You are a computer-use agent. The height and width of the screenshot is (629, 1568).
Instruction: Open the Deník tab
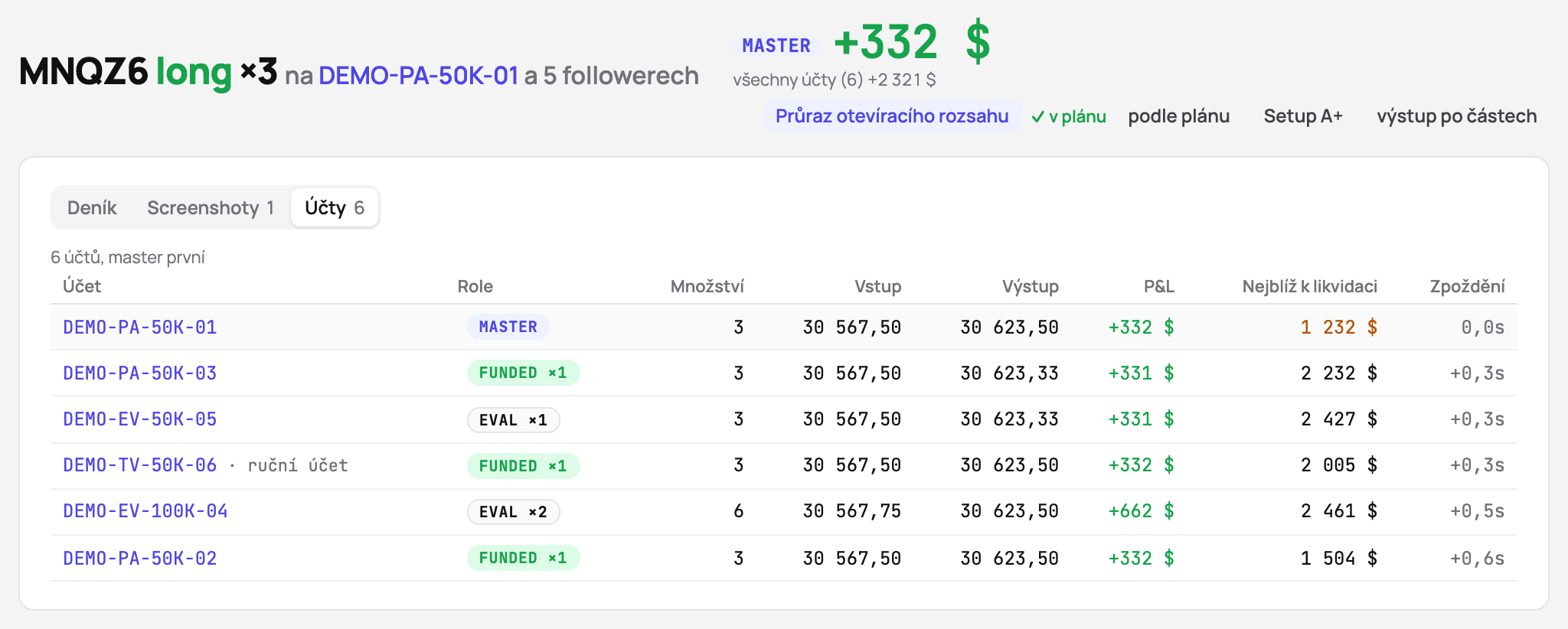point(92,207)
